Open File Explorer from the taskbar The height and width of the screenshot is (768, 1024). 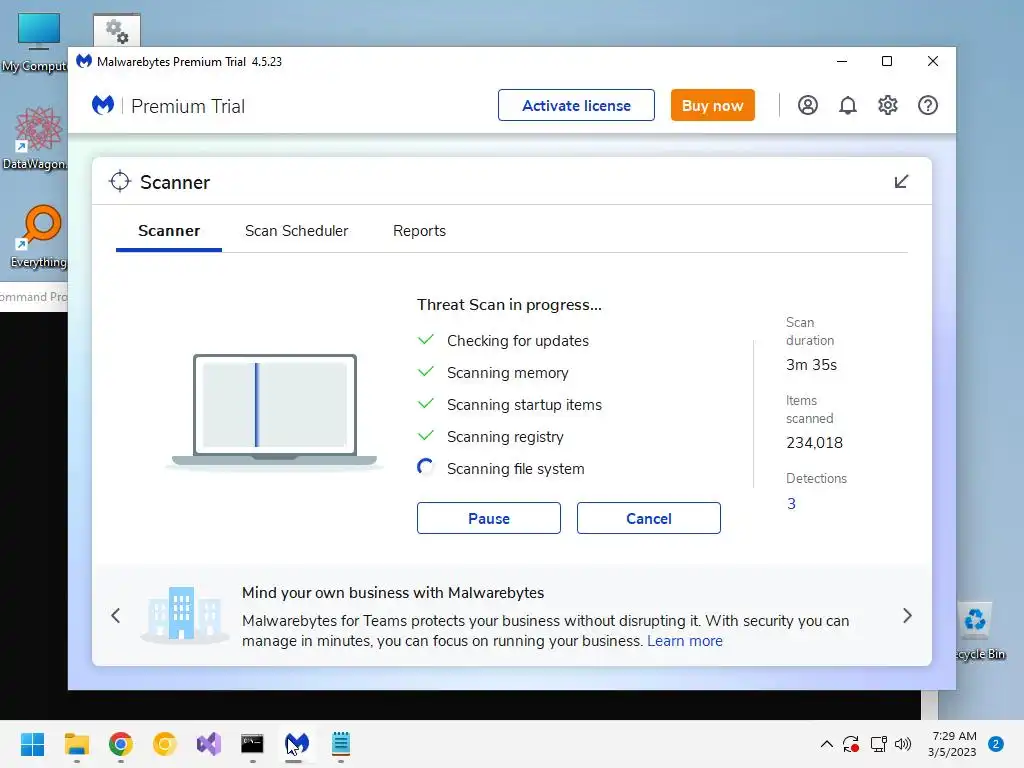(x=76, y=744)
